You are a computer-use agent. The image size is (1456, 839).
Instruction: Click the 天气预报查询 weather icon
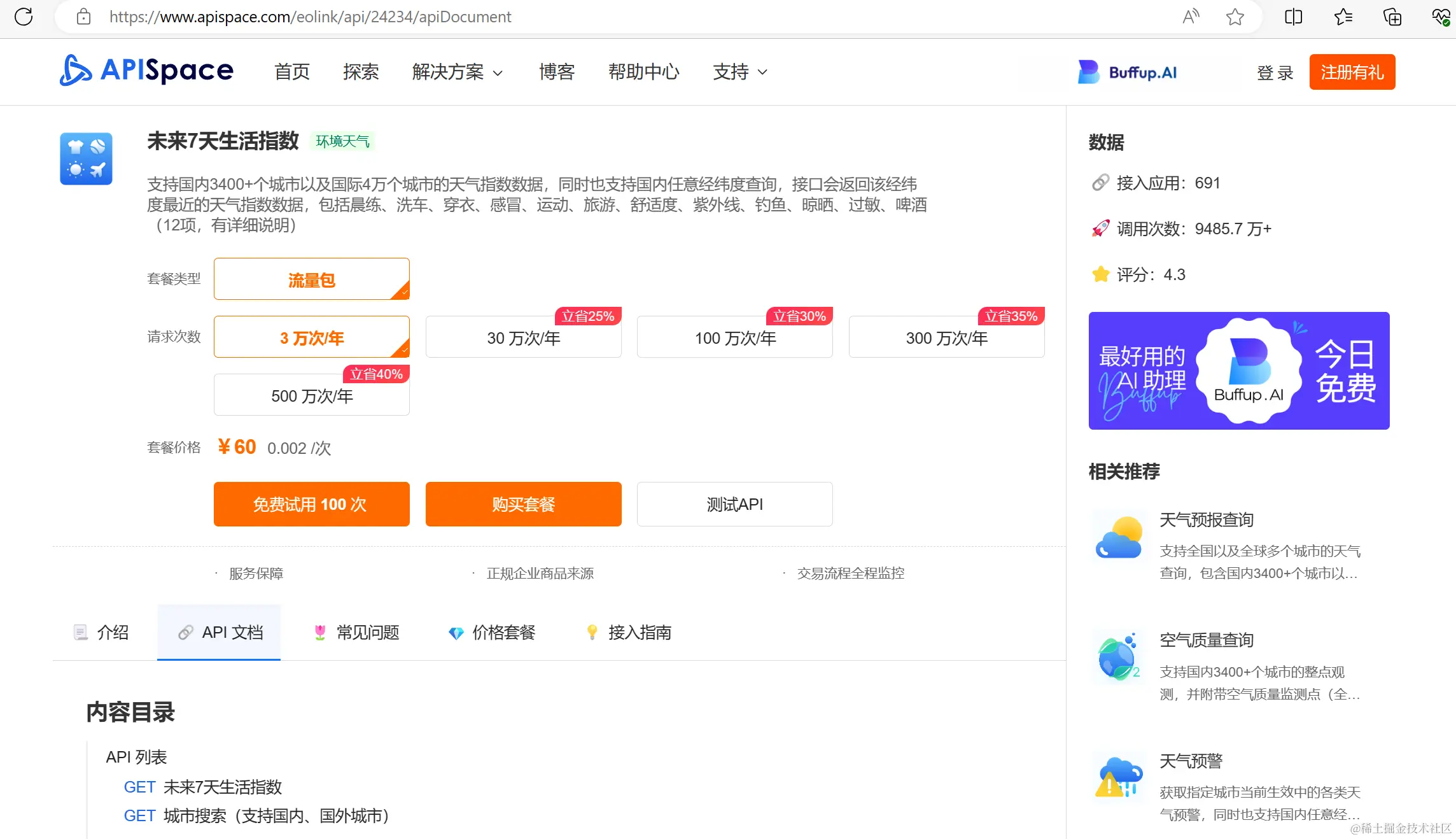click(x=1118, y=538)
